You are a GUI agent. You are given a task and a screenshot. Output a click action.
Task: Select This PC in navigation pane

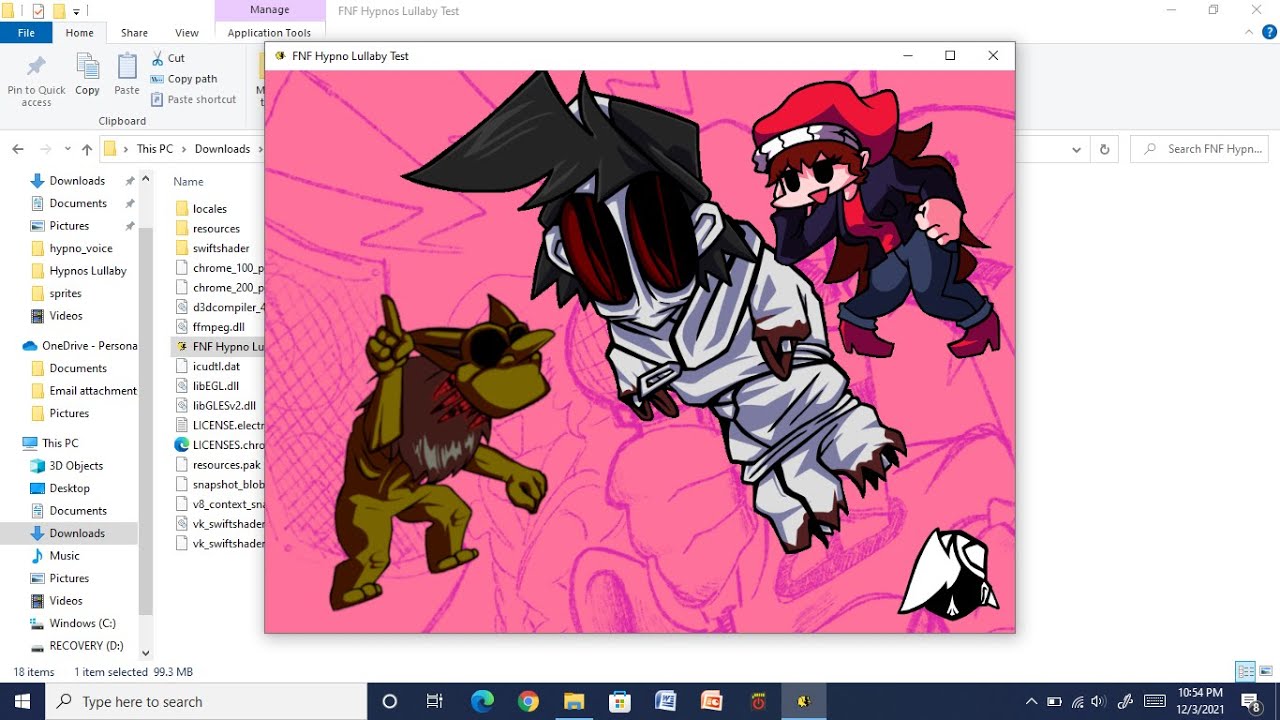tap(60, 443)
